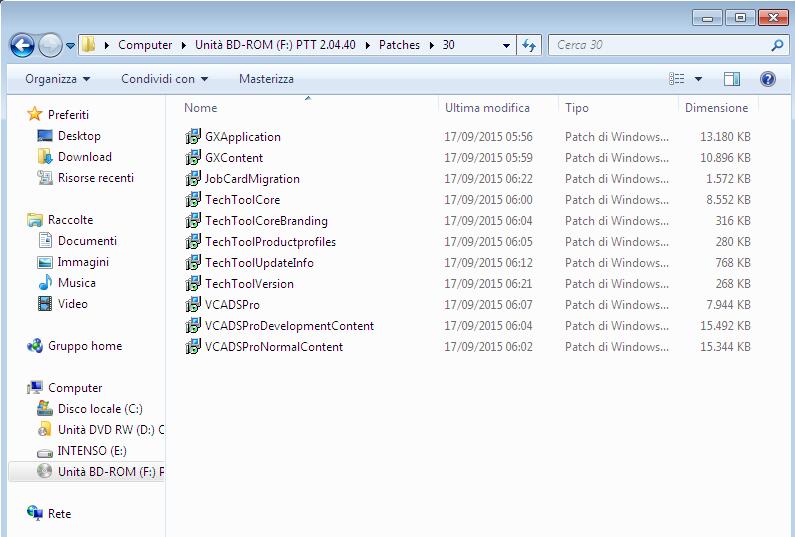Viewport: 795px width, 537px height.
Task: Sort by the Dimensione column header
Action: coord(717,108)
